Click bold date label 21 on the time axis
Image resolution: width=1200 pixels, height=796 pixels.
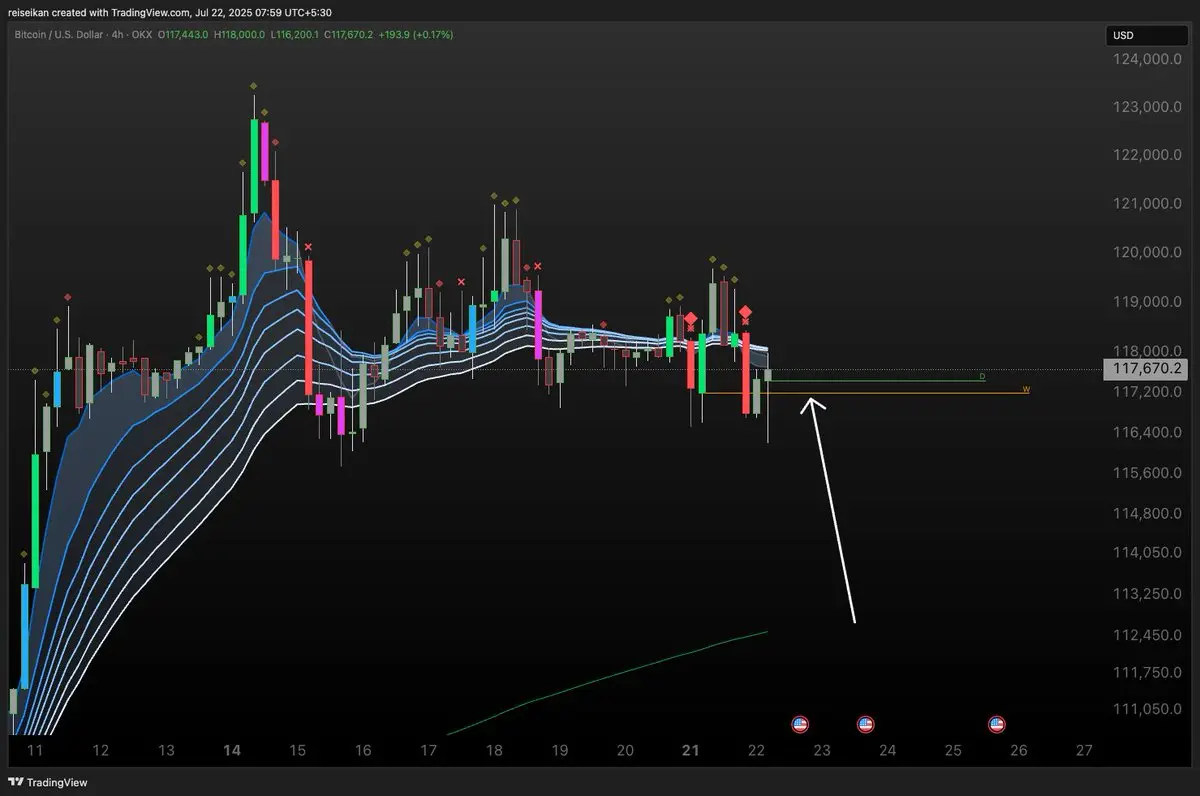point(691,750)
